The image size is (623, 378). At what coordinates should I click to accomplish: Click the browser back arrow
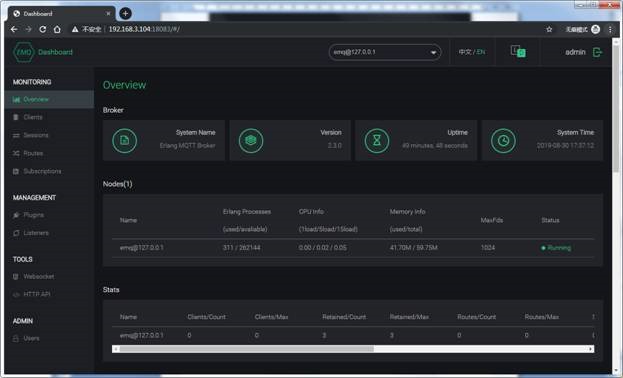(x=14, y=29)
